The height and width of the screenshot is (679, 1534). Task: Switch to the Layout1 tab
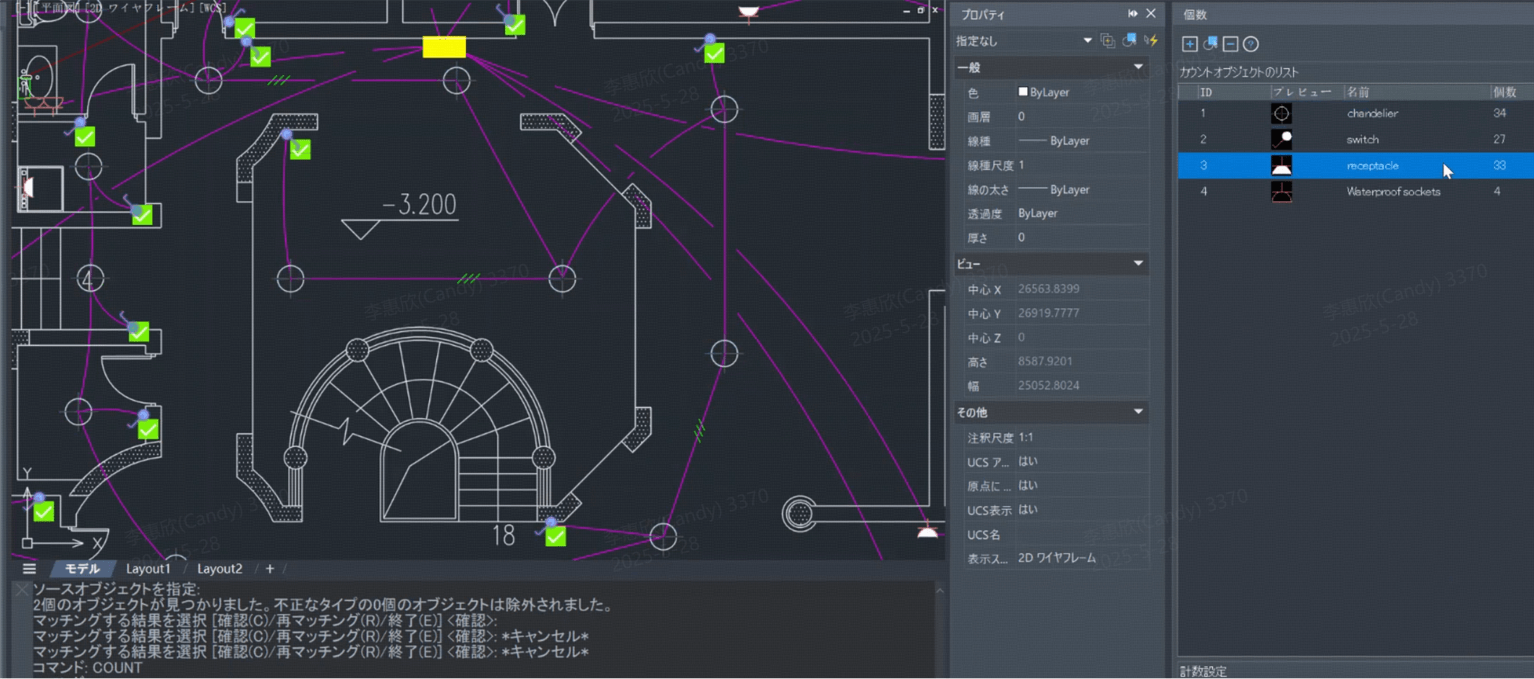tap(148, 569)
